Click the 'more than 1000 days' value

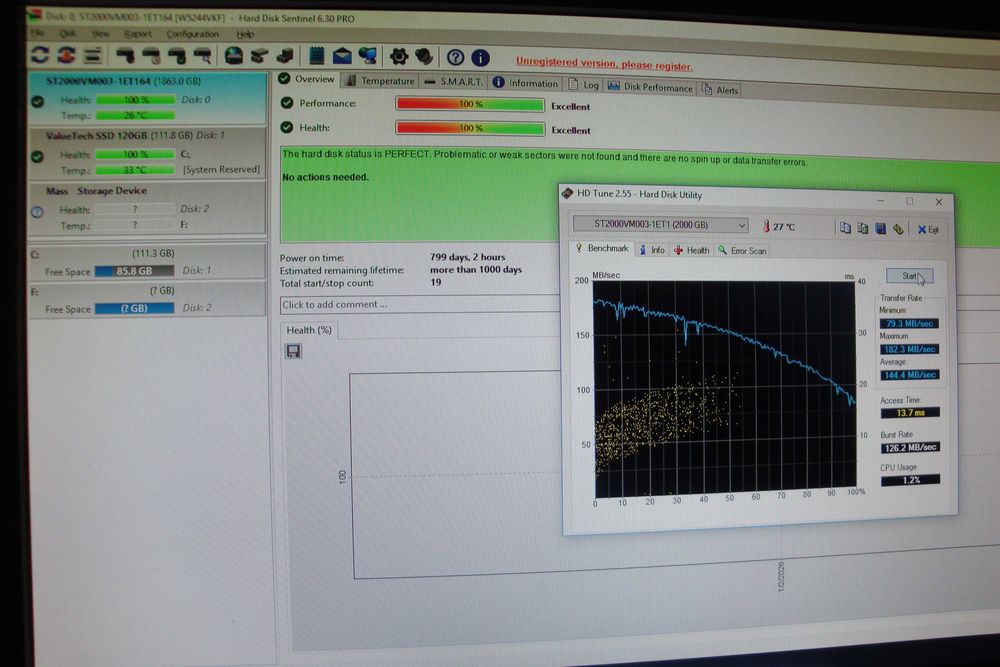click(x=476, y=270)
